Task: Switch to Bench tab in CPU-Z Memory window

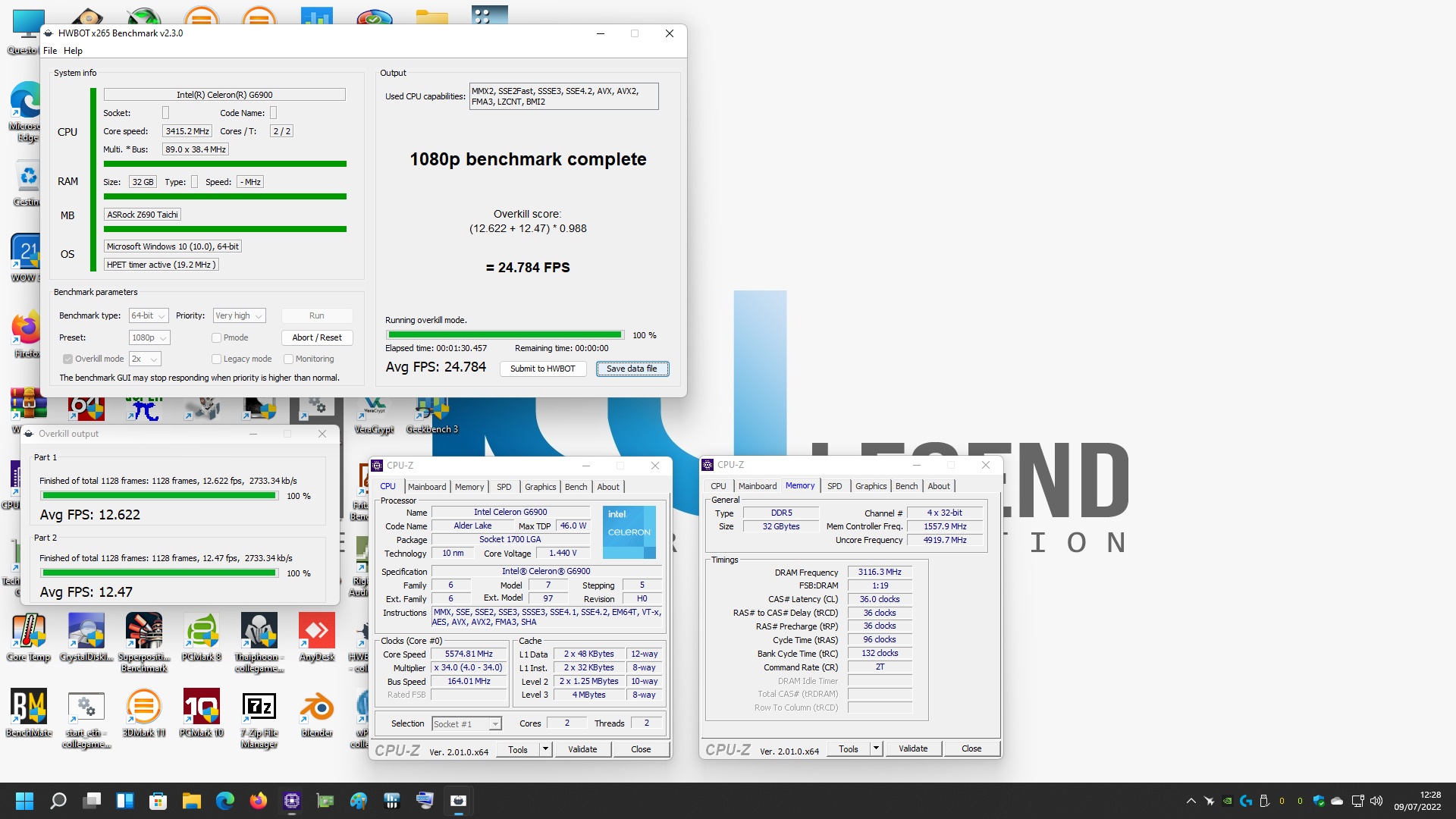Action: click(906, 486)
